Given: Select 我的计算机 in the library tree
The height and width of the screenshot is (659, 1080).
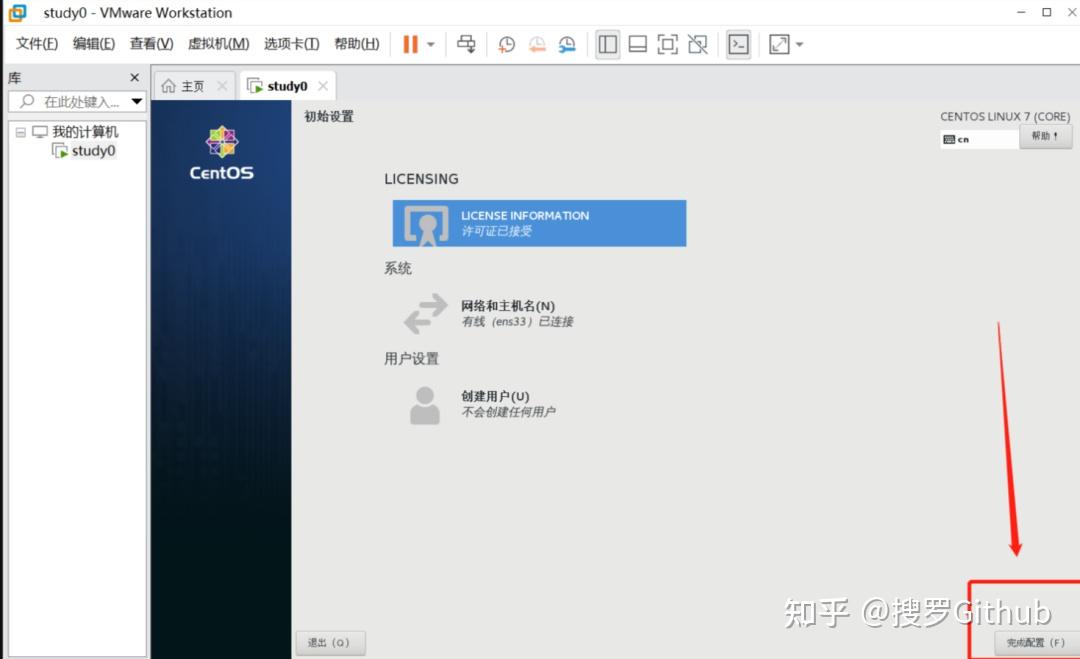Looking at the screenshot, I should (85, 132).
